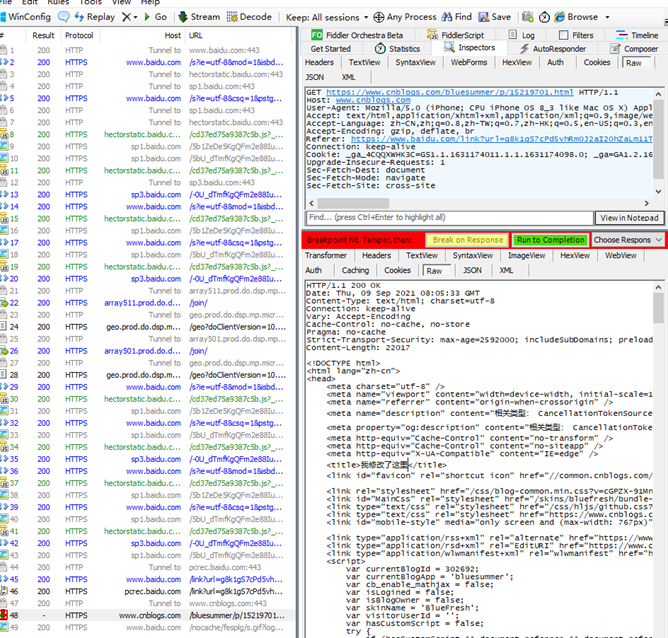Click the WinConfig toolbar button
Viewport: 668px width, 638px height.
(x=26, y=17)
